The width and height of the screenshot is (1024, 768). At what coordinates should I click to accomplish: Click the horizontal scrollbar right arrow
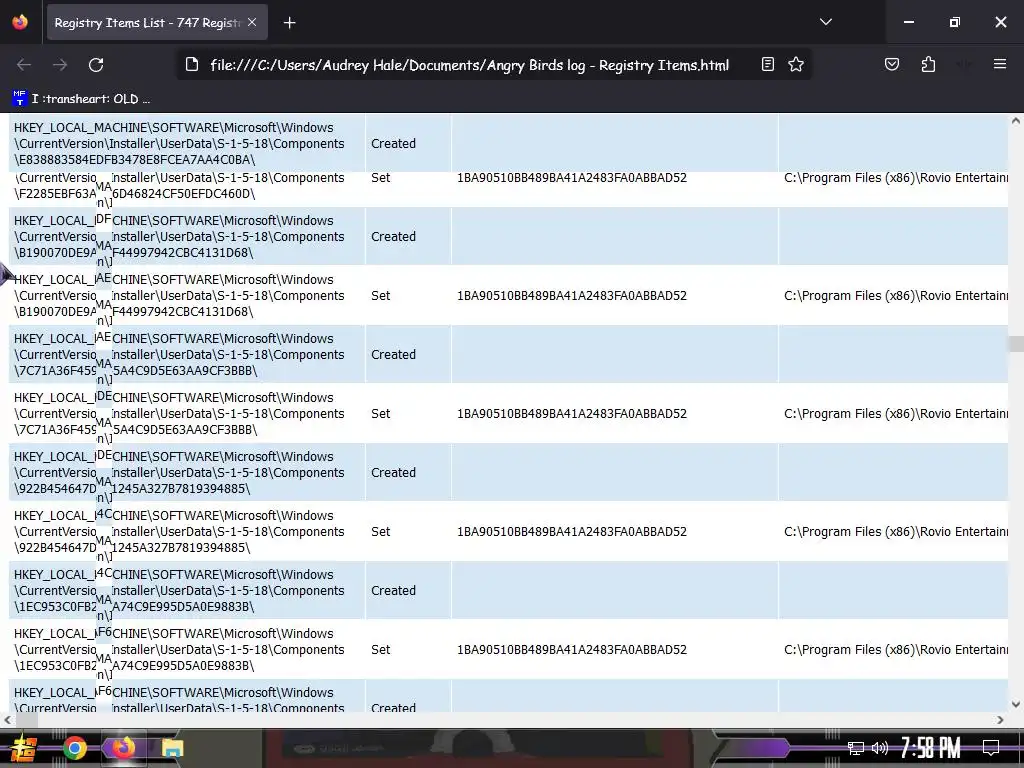tap(1000, 720)
